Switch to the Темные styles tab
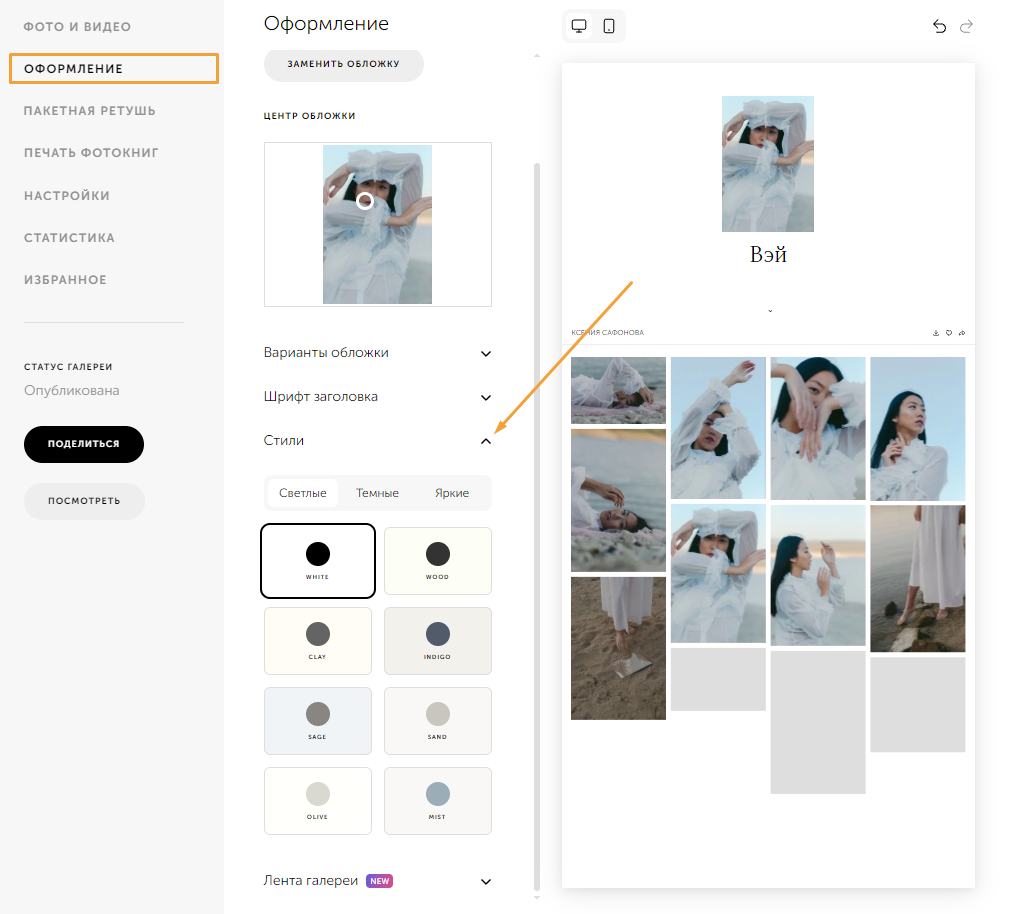Image resolution: width=1015 pixels, height=914 pixels. pos(377,493)
